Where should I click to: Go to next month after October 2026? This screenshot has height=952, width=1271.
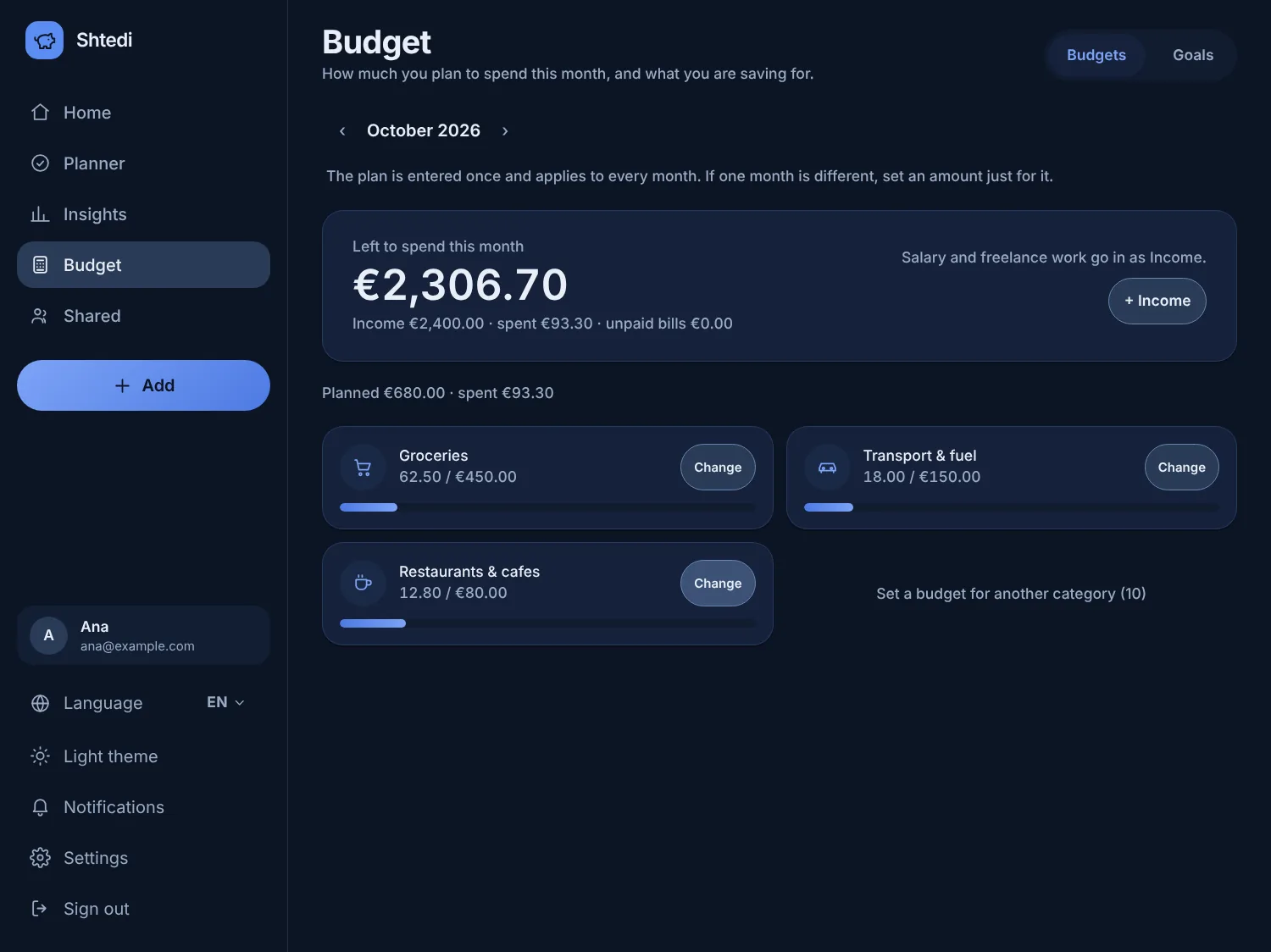[x=505, y=130]
